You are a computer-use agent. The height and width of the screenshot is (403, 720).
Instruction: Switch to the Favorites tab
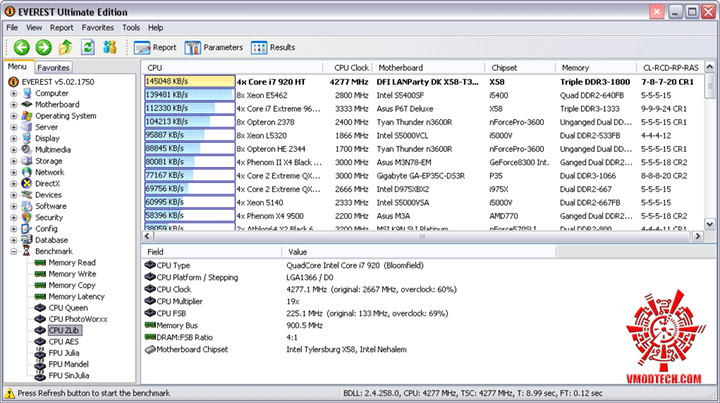tap(53, 67)
